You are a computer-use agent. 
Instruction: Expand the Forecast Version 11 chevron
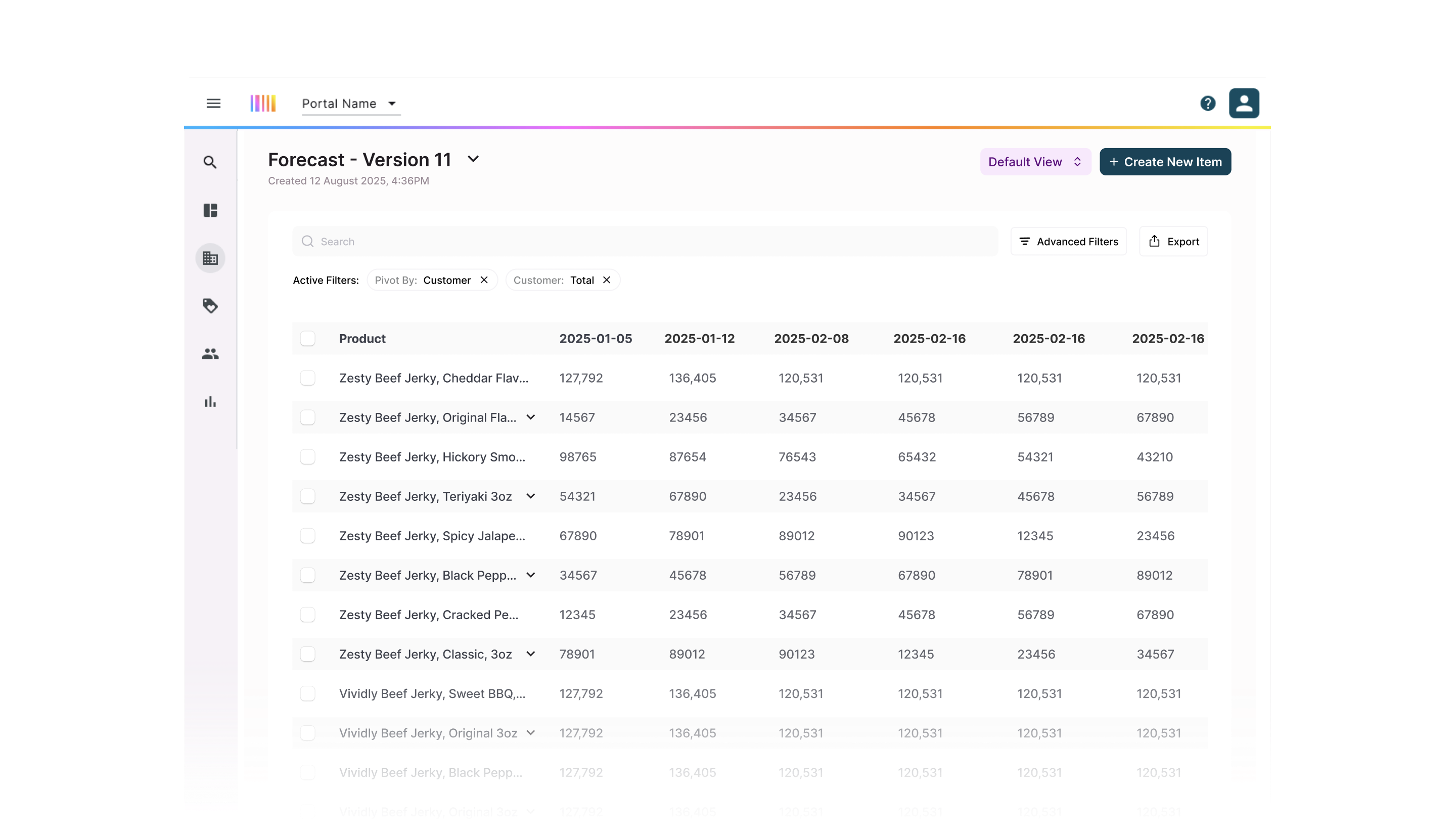(x=473, y=159)
